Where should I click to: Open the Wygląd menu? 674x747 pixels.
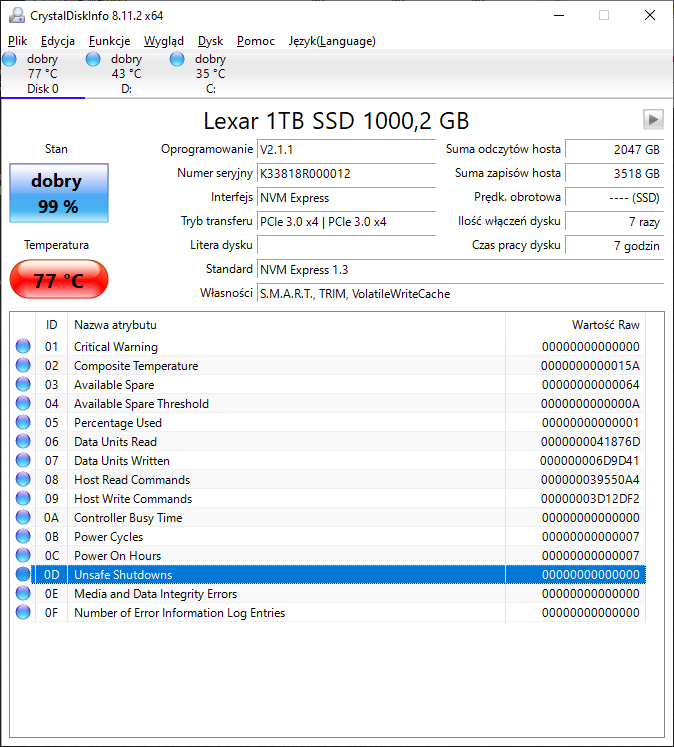click(164, 41)
